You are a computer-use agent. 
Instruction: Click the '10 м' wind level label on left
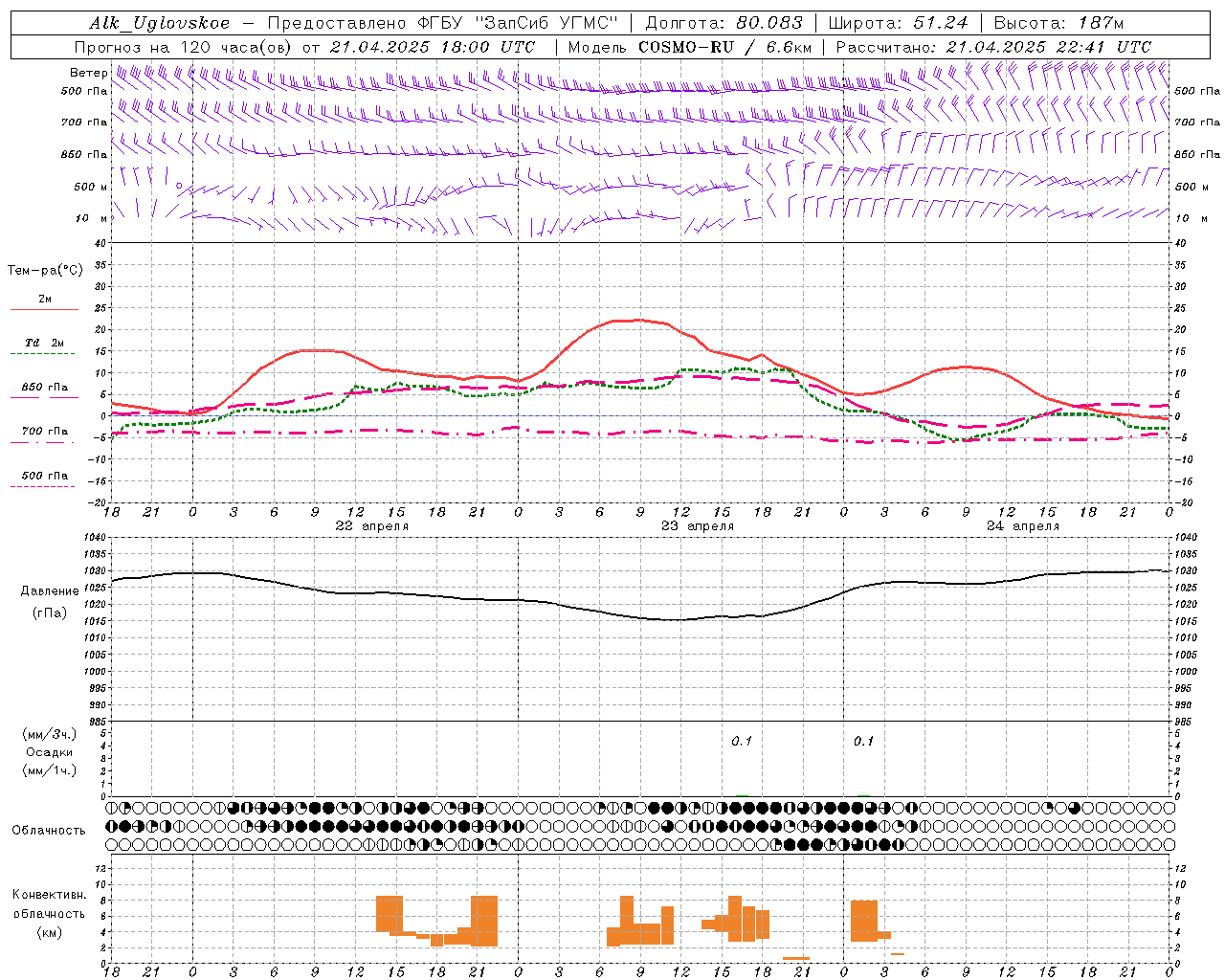pyautogui.click(x=91, y=218)
